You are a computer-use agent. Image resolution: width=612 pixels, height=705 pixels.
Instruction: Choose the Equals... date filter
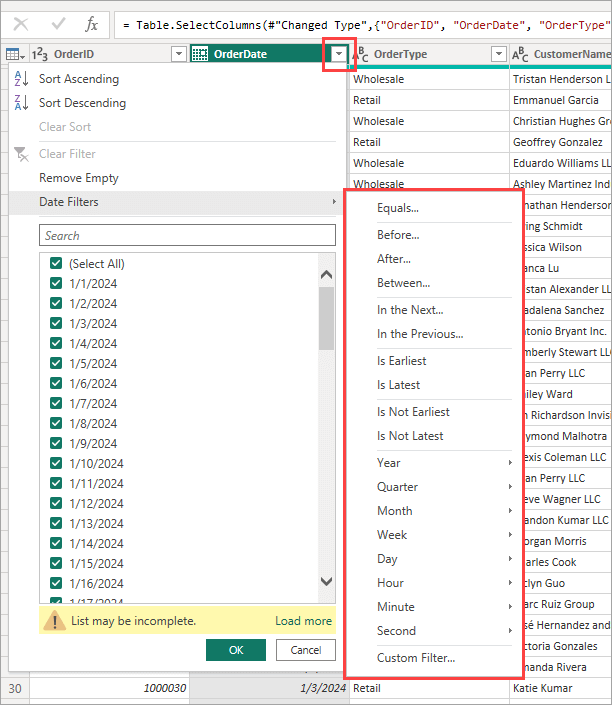[x=398, y=208]
